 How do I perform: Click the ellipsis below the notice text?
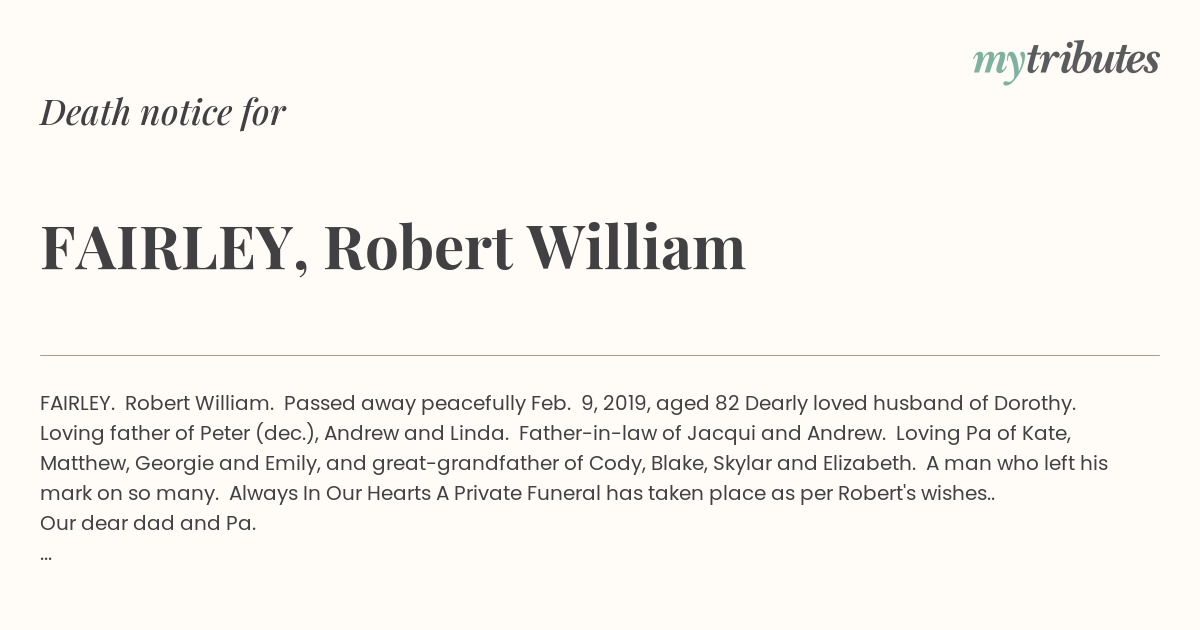tap(46, 556)
